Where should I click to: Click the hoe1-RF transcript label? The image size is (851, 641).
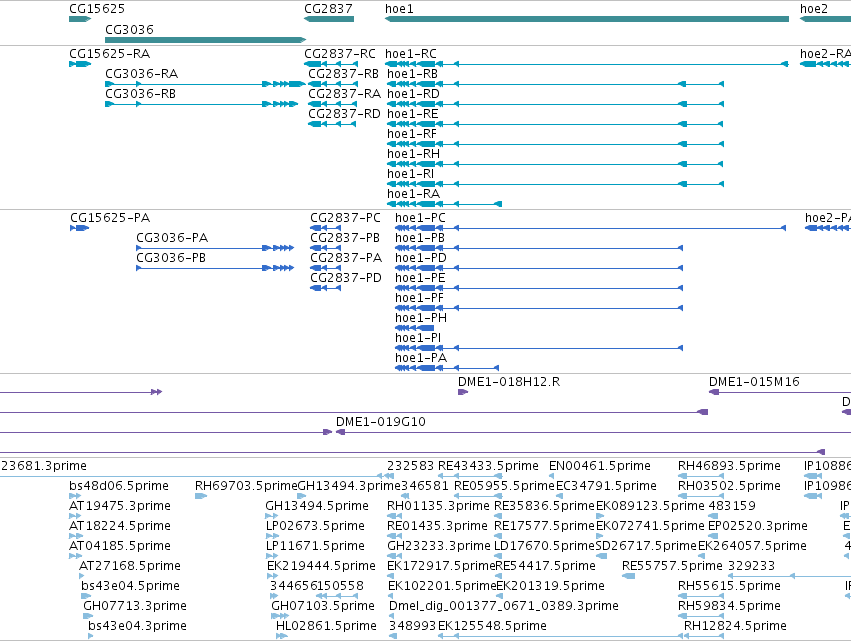(412, 134)
